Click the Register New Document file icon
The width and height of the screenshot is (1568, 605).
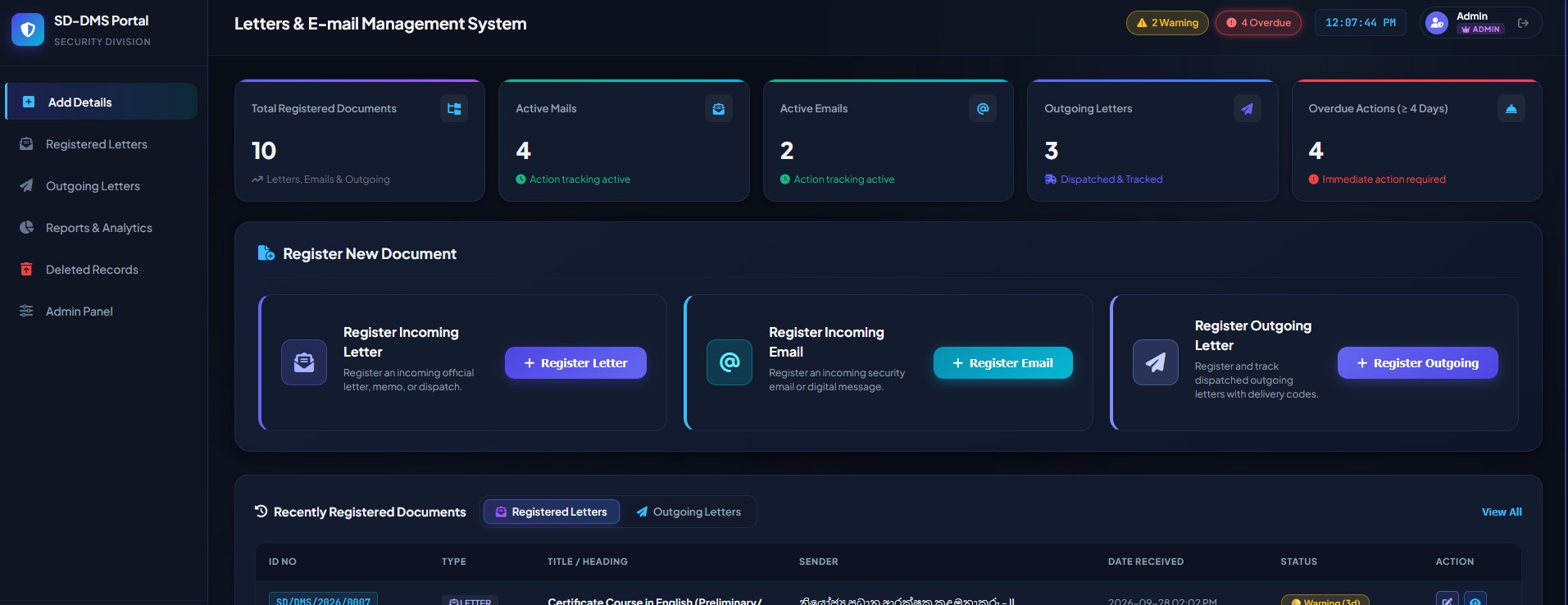coord(266,252)
